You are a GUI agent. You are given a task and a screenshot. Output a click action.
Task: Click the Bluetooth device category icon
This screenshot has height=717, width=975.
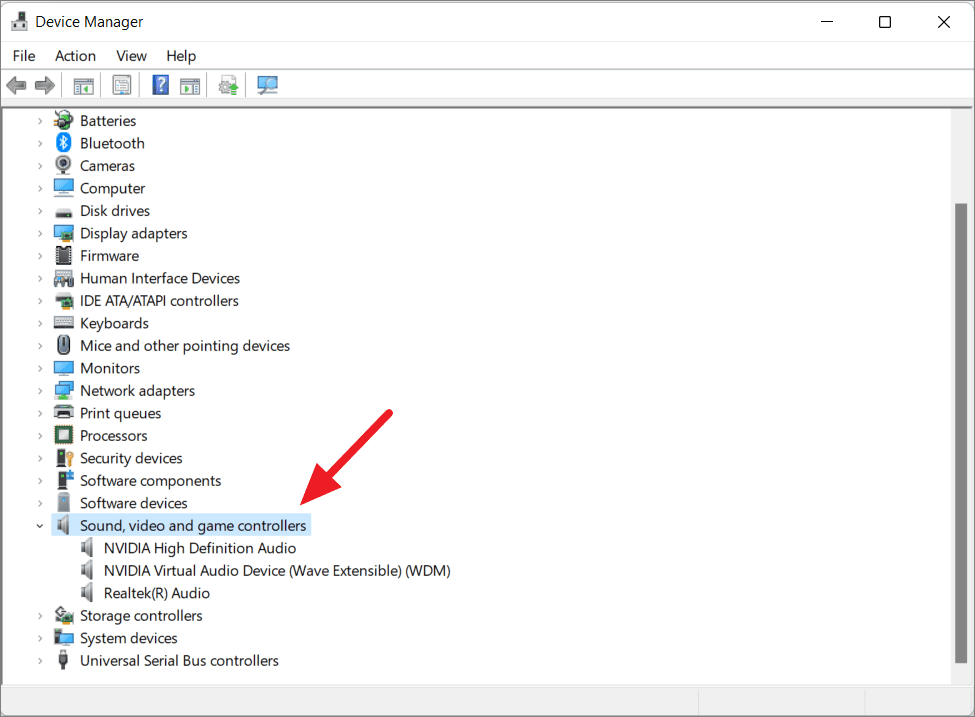[62, 142]
